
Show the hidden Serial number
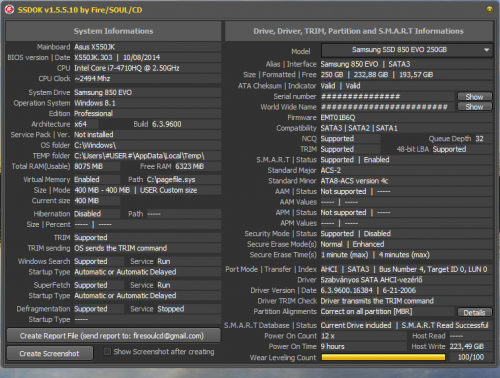tap(474, 97)
